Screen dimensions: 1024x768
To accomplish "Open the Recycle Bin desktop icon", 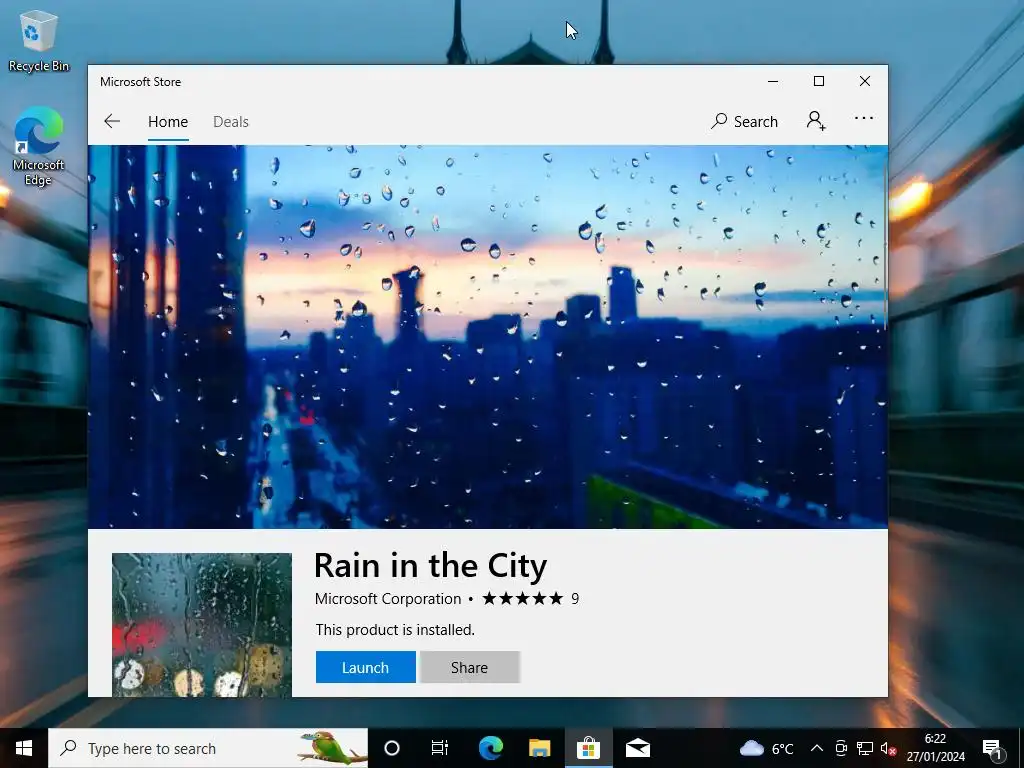I will (39, 42).
